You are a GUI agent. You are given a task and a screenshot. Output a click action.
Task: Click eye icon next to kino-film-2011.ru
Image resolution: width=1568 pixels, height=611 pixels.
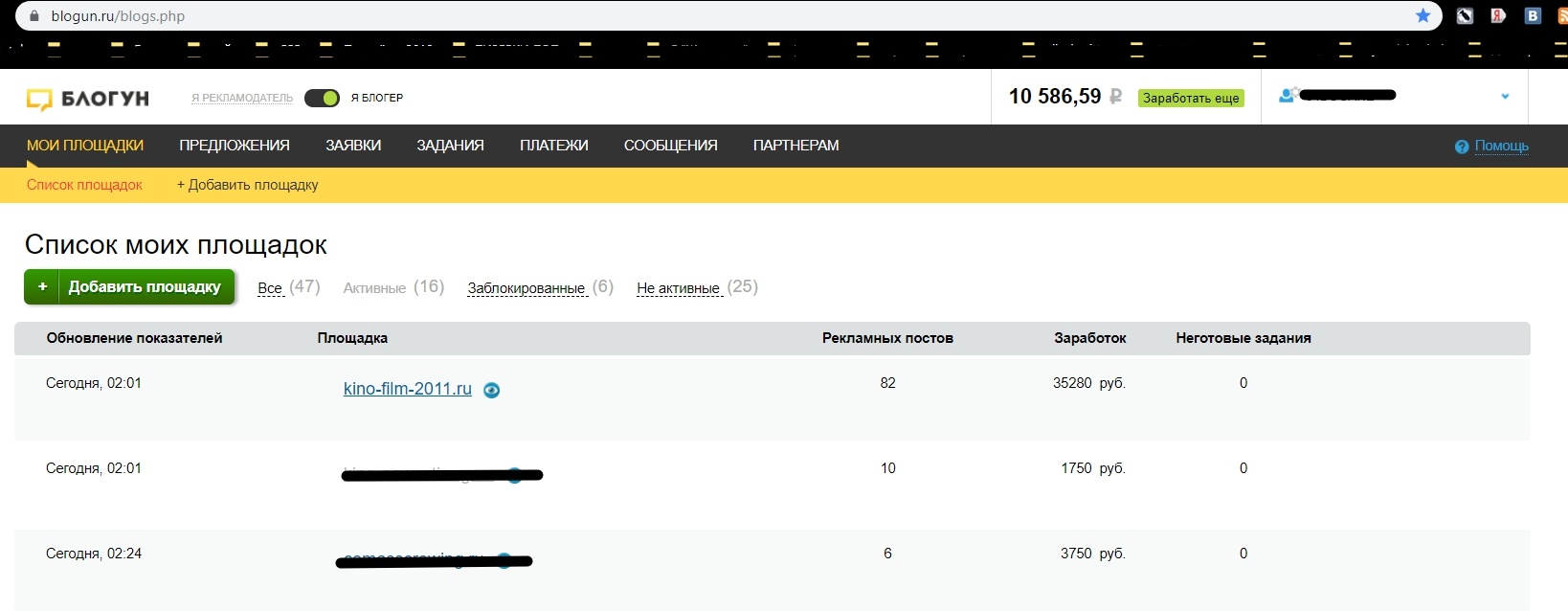pyautogui.click(x=491, y=390)
